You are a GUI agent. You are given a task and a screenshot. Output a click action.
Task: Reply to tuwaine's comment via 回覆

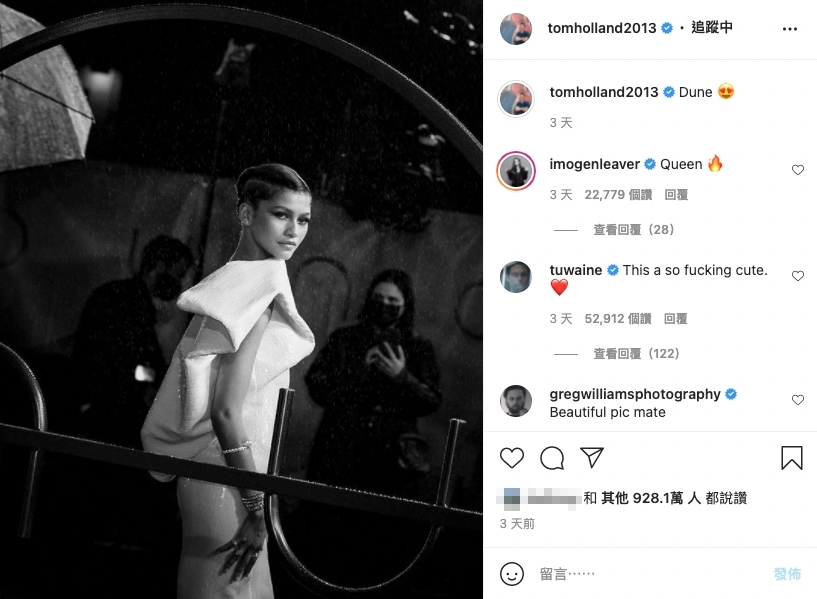675,319
